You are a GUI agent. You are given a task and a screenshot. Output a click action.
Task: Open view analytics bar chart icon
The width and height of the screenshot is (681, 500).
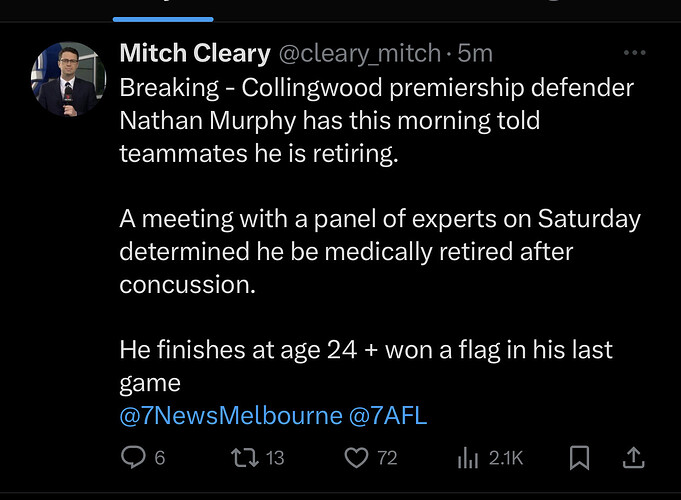pyautogui.click(x=468, y=458)
